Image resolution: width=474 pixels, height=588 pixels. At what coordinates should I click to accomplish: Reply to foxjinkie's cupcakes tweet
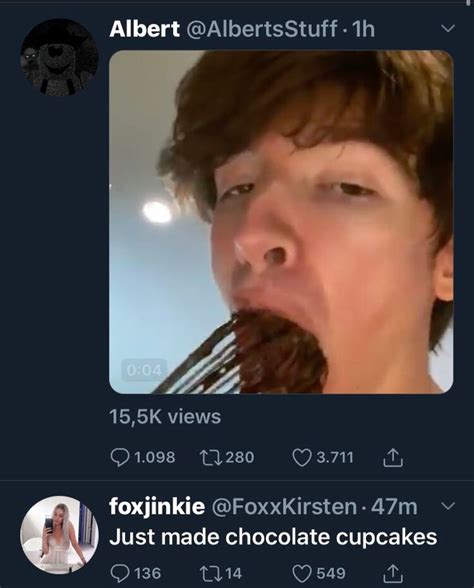(x=120, y=573)
